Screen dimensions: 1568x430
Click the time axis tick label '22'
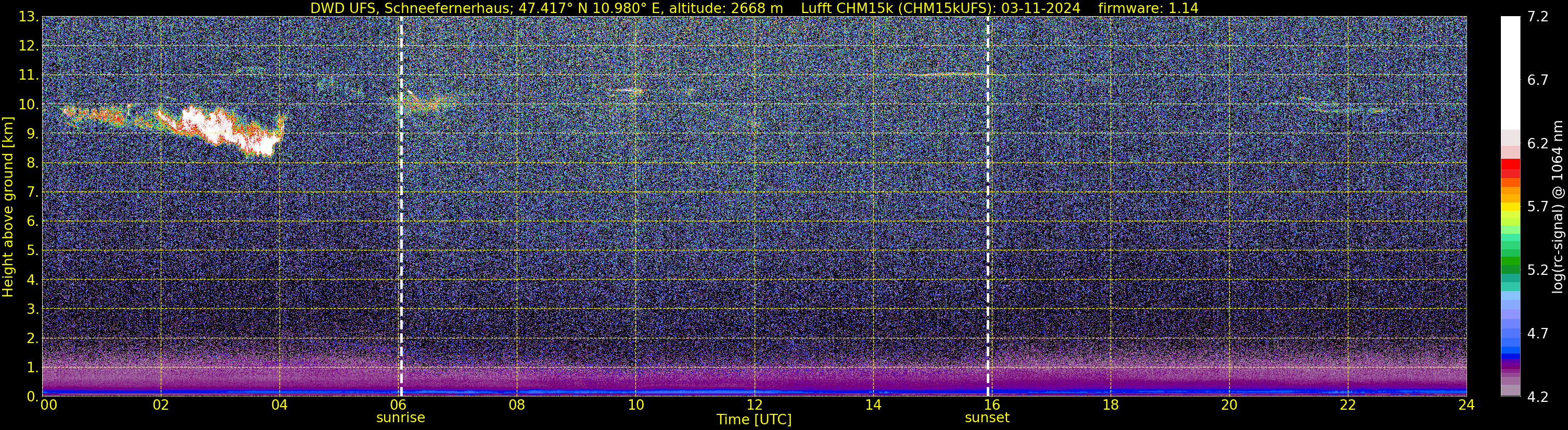tap(1348, 406)
